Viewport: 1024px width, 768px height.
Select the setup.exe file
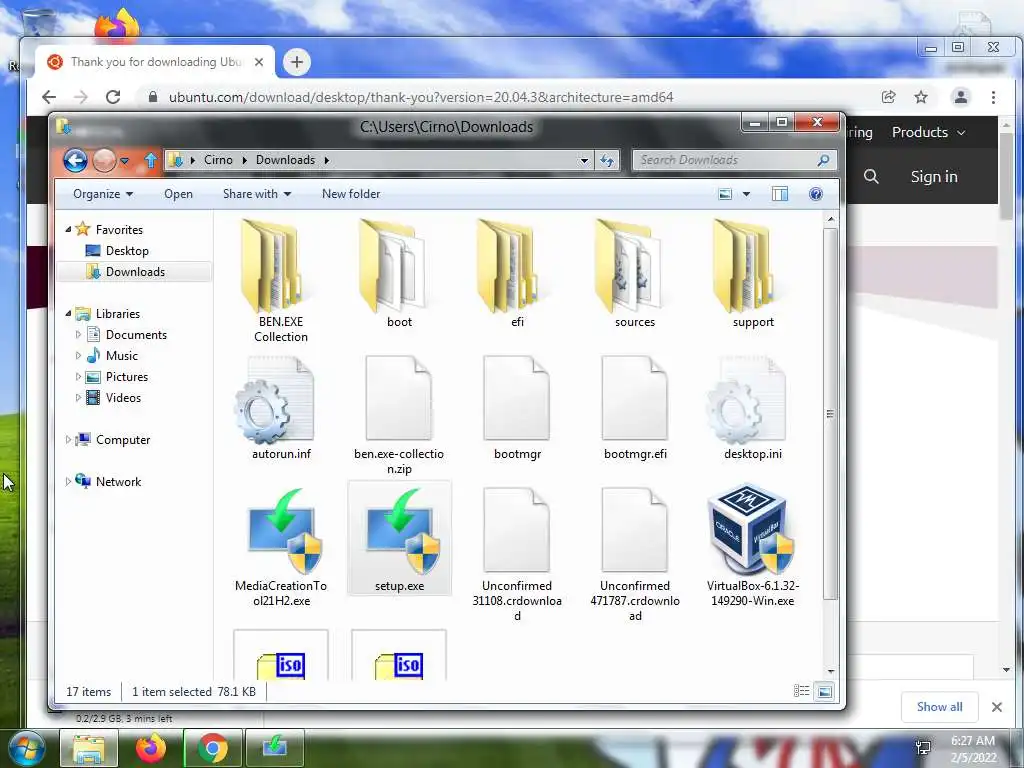pyautogui.click(x=399, y=539)
